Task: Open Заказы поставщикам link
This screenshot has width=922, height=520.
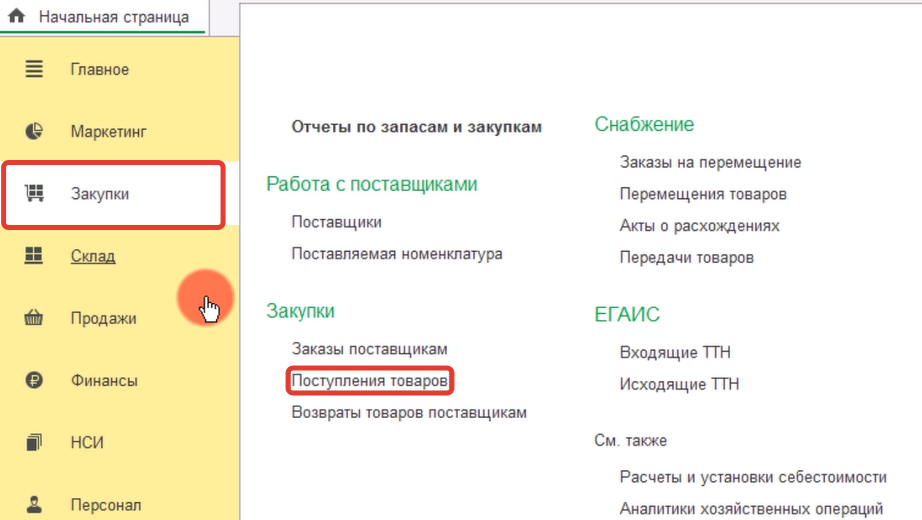Action: click(369, 349)
